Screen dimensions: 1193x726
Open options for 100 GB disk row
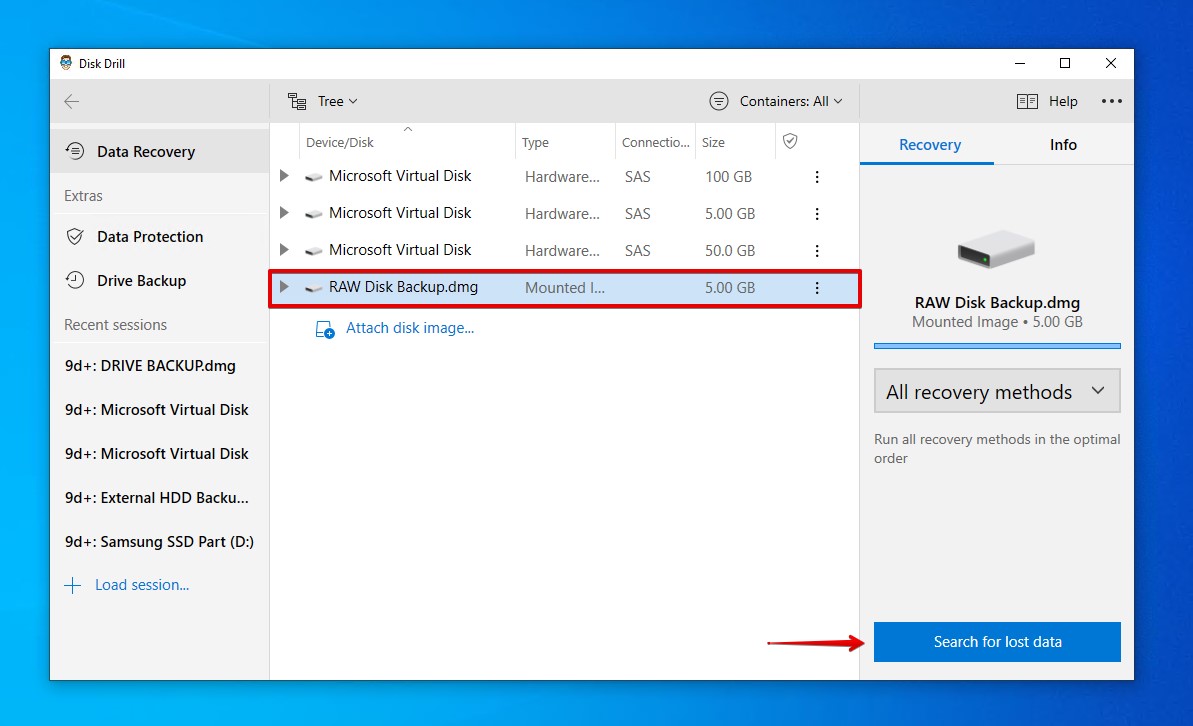[x=817, y=177]
